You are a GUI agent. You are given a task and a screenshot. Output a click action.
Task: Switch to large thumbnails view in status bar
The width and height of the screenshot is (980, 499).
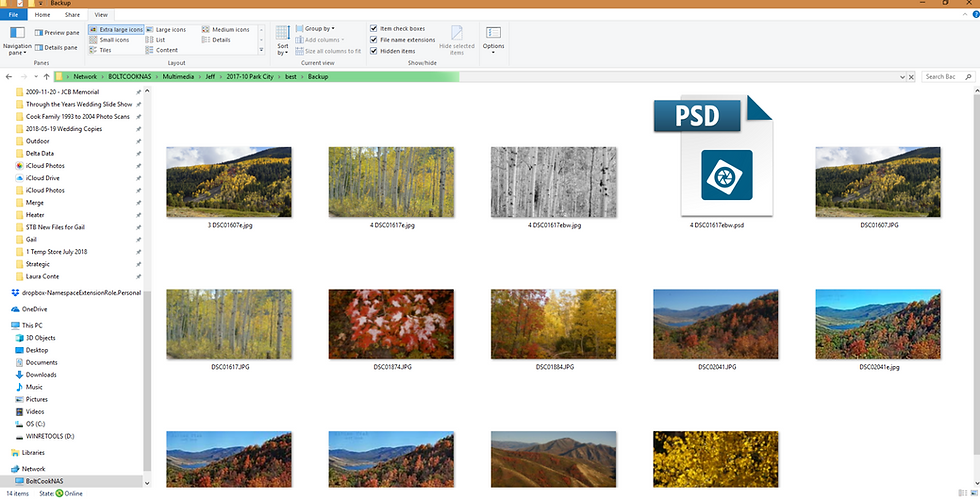[972, 493]
